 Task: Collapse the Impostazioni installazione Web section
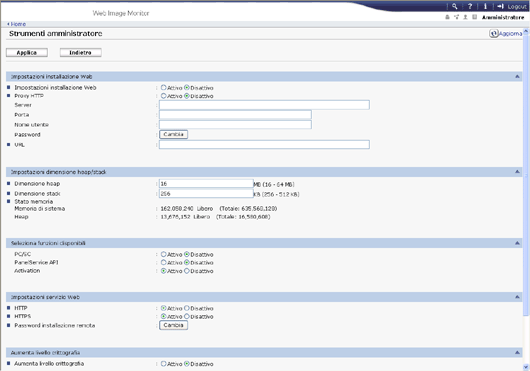tap(517, 76)
